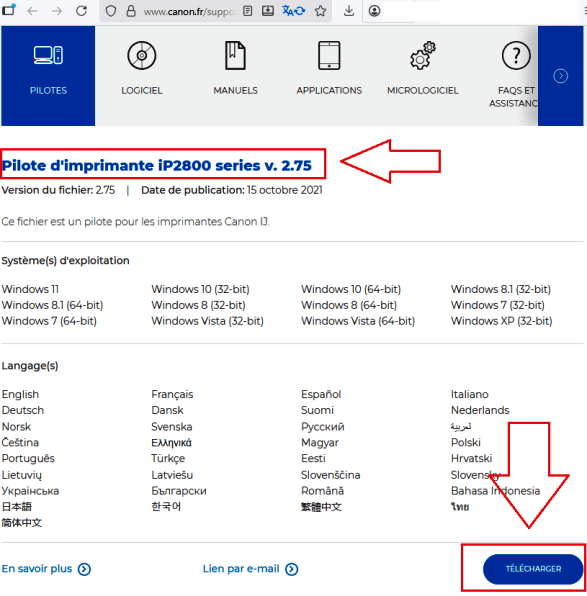Click the question mark FAQ icon
This screenshot has width=587, height=596.
click(x=516, y=55)
